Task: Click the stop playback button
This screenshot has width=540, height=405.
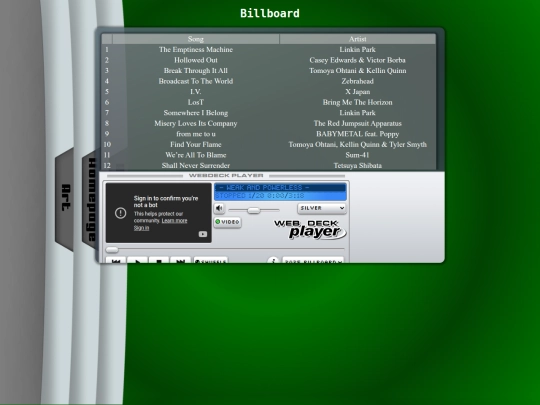Action: (159, 260)
